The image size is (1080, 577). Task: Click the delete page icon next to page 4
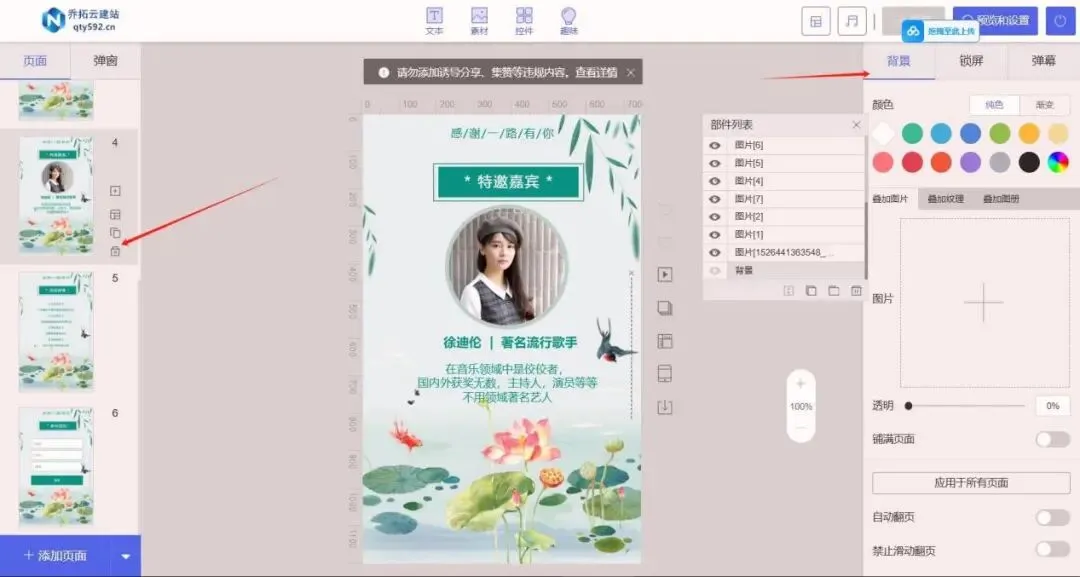point(117,253)
